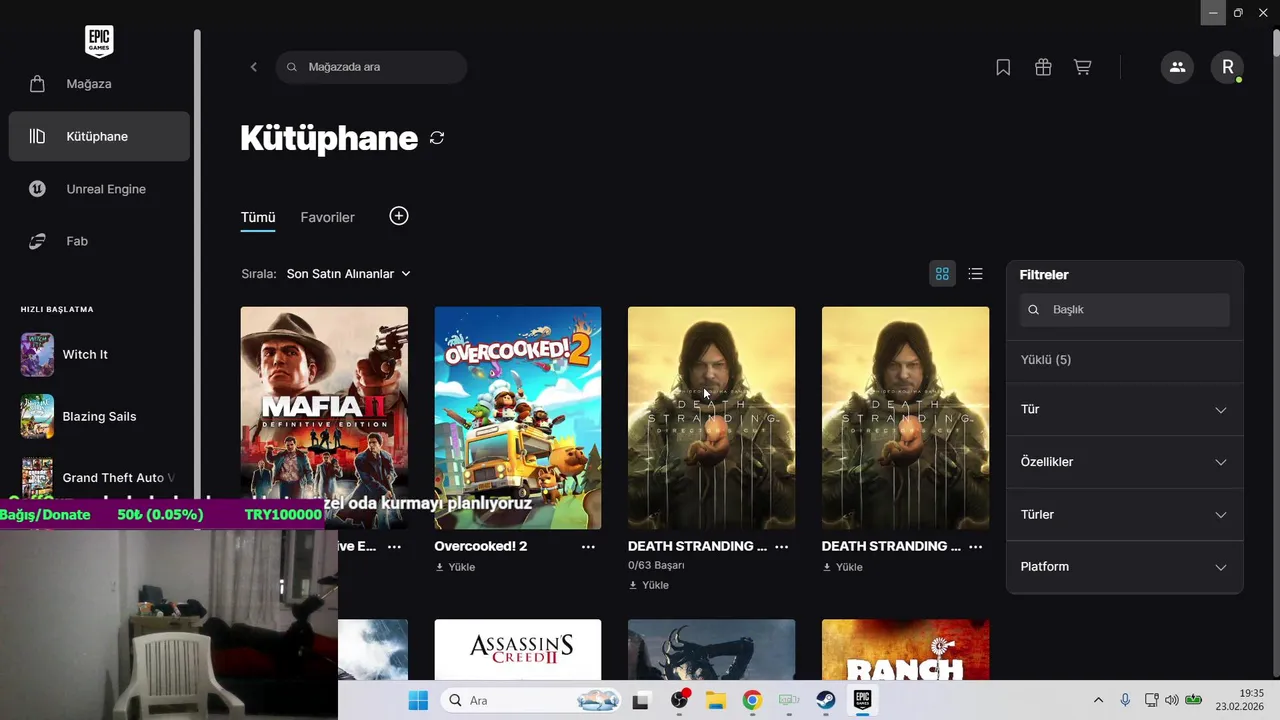Click the HIZLI BAŞLATMA heading
Screen dimensions: 1280x720
pos(57,310)
